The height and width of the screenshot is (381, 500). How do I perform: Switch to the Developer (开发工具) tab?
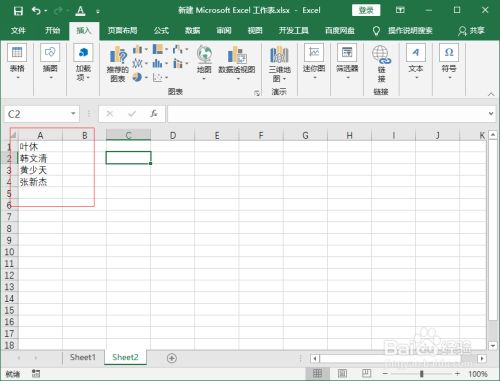[294, 31]
